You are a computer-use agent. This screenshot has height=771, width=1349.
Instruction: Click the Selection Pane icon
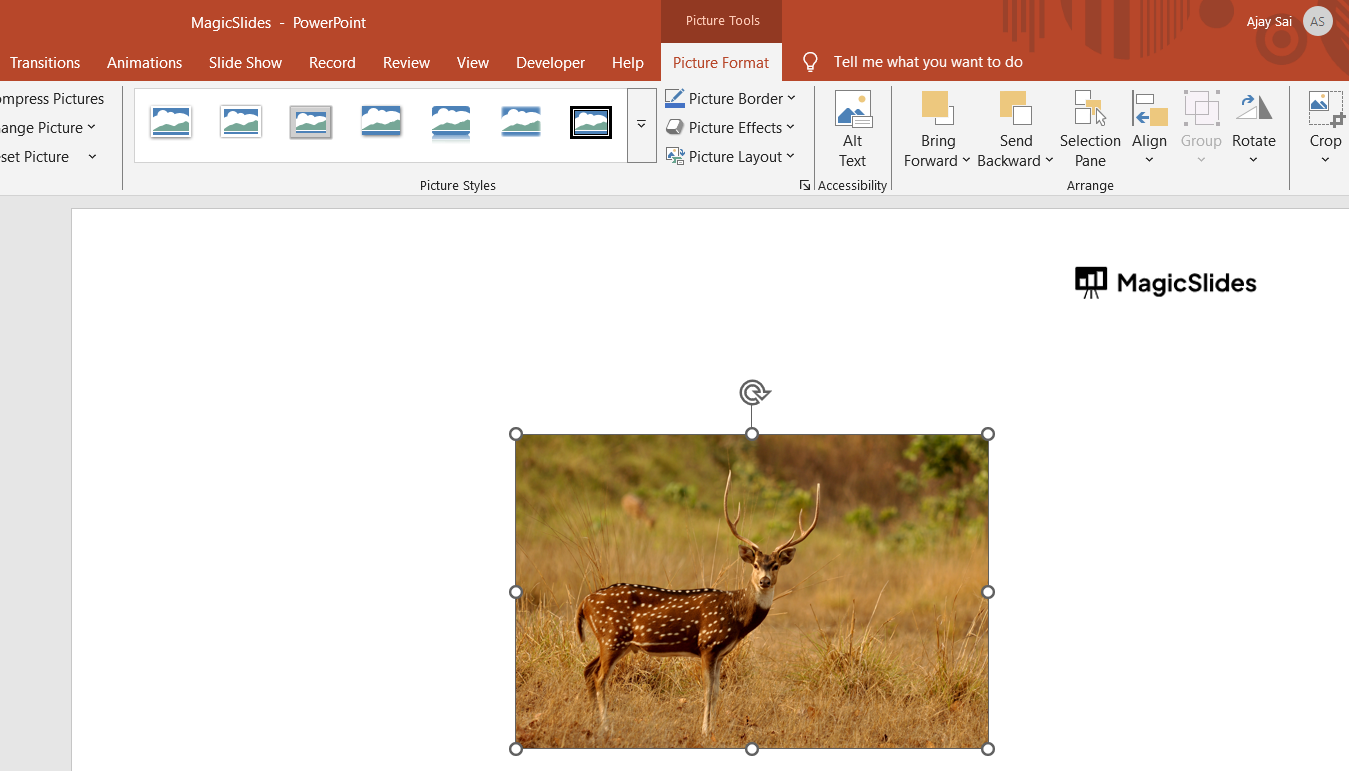tap(1089, 109)
